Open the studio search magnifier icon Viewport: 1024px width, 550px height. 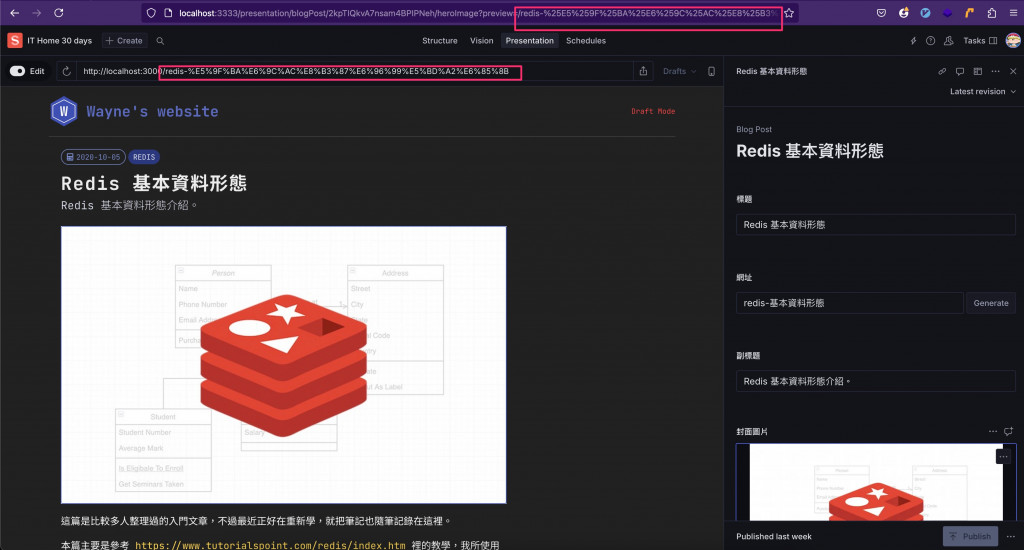click(x=160, y=40)
